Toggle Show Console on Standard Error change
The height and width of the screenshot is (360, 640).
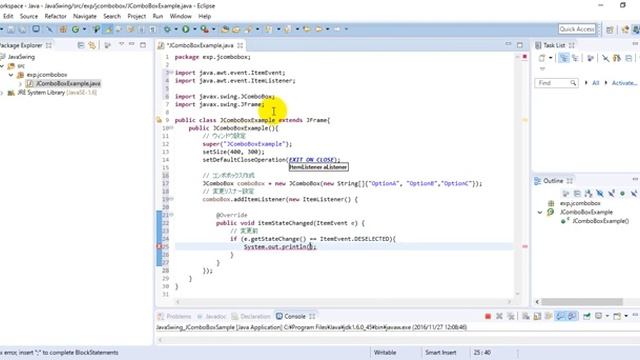coord(572,316)
